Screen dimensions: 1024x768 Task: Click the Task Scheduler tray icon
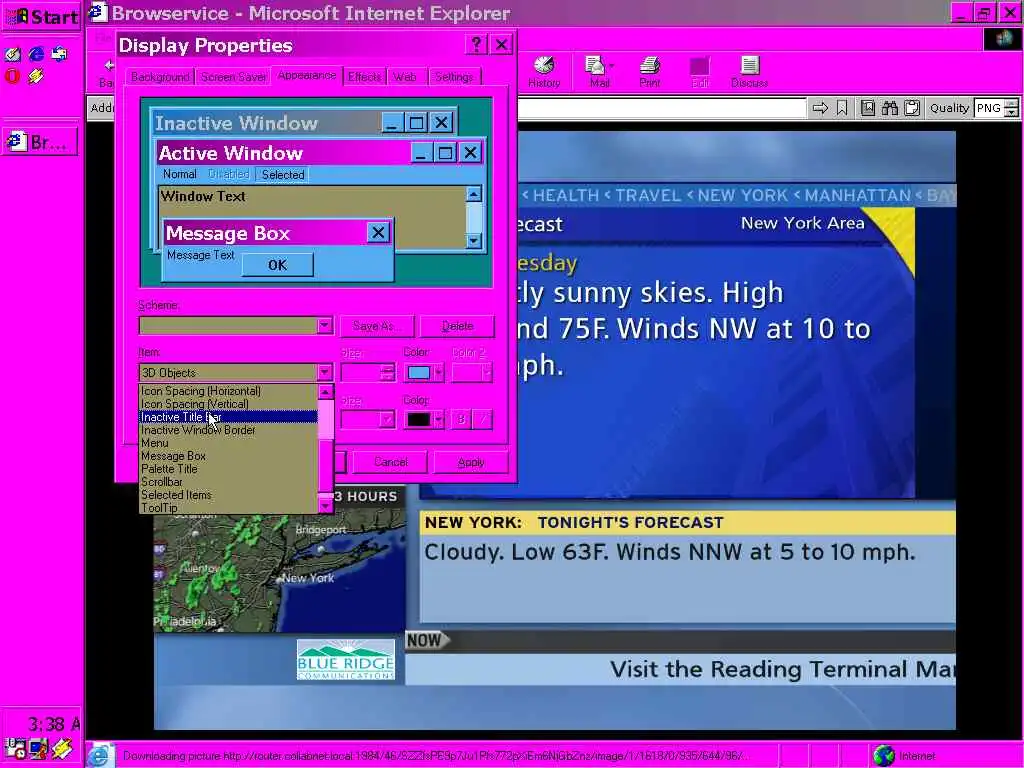15,749
